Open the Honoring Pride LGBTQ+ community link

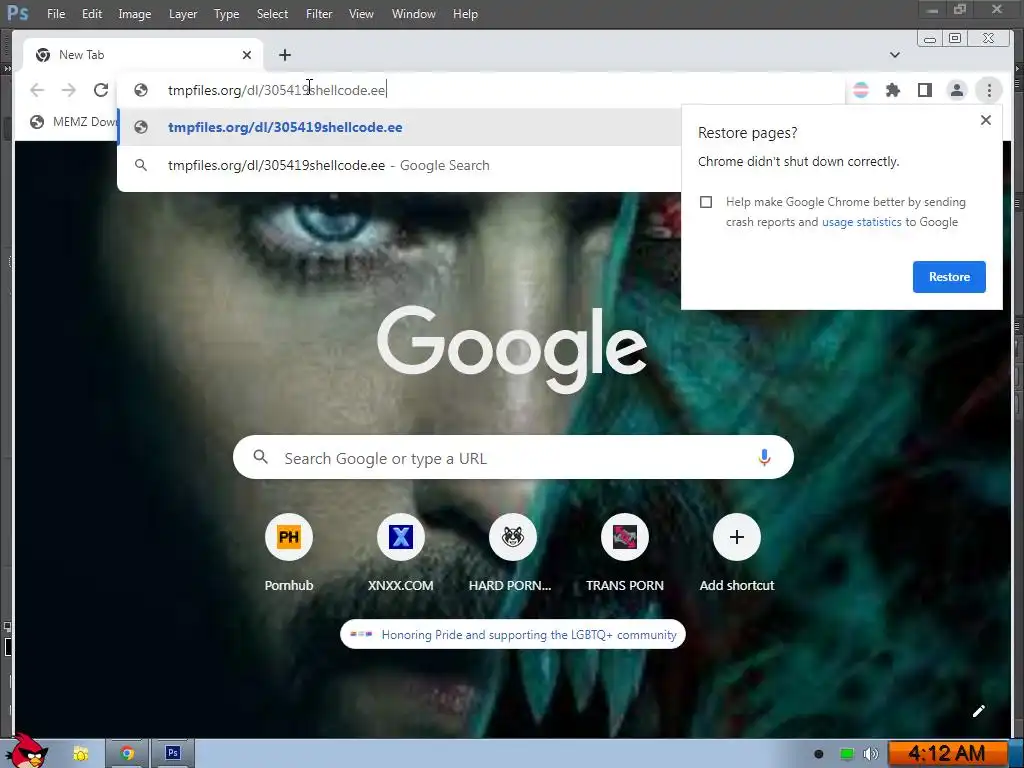513,635
